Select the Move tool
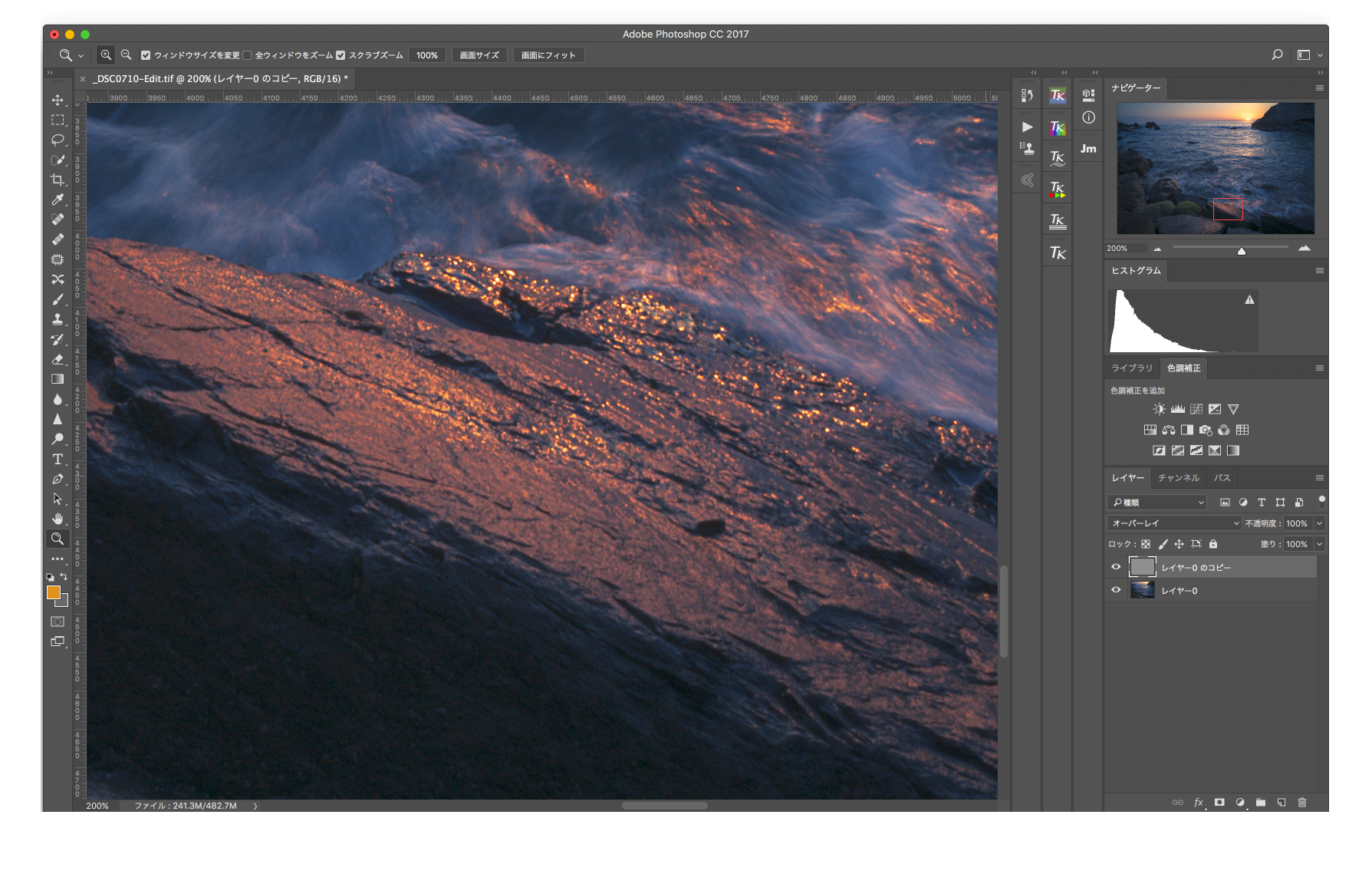 [x=58, y=100]
